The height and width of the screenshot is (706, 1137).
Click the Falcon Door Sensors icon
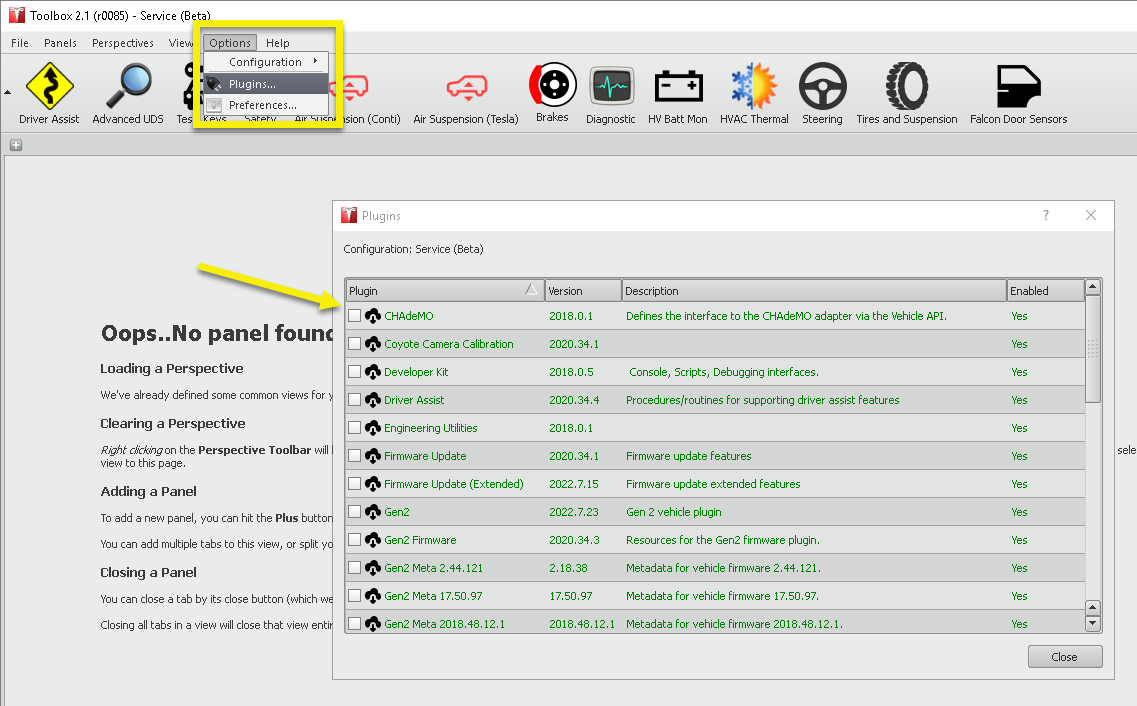(x=1018, y=88)
